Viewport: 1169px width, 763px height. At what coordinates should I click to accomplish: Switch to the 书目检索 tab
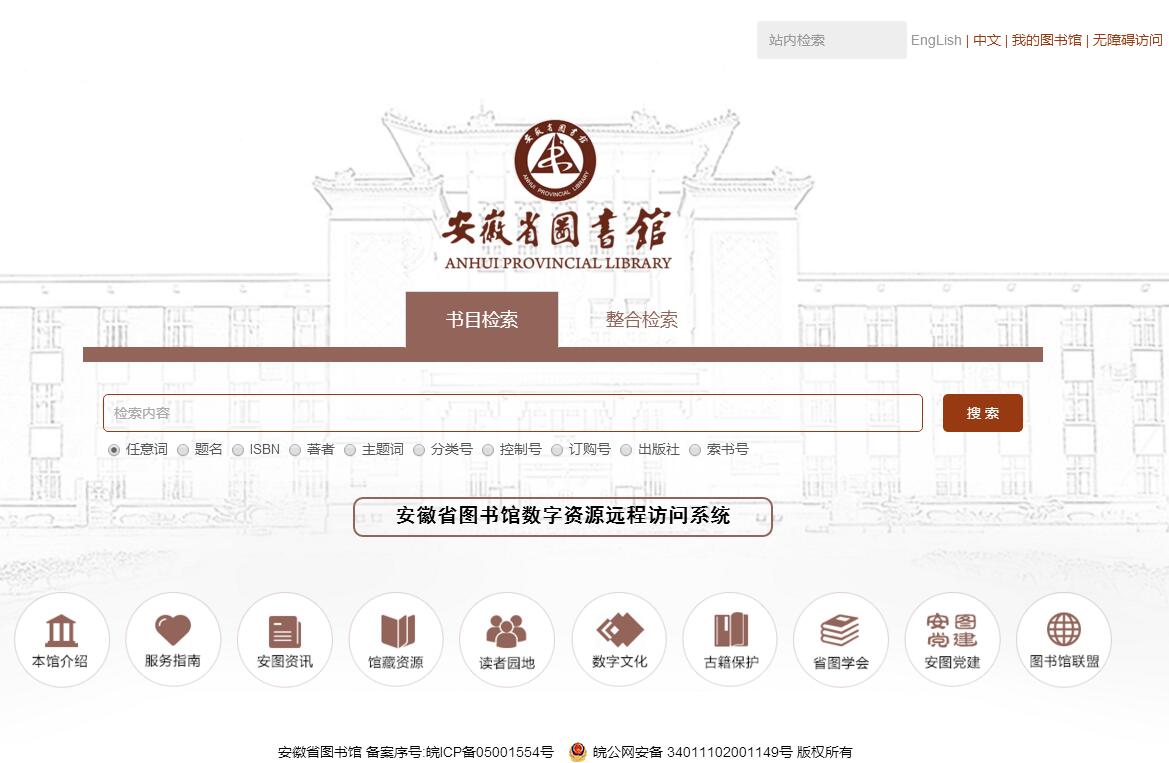[482, 320]
